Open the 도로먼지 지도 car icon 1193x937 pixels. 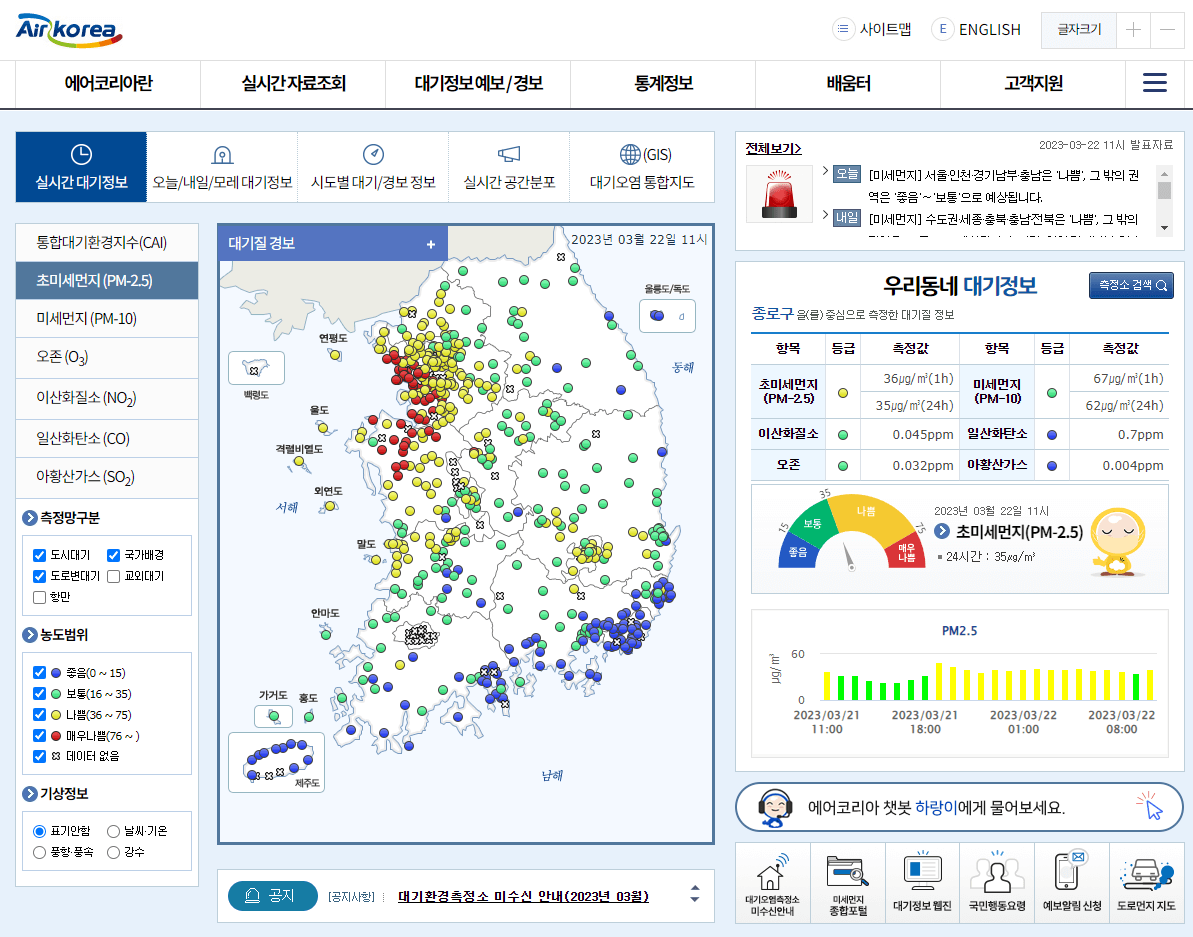click(1144, 875)
